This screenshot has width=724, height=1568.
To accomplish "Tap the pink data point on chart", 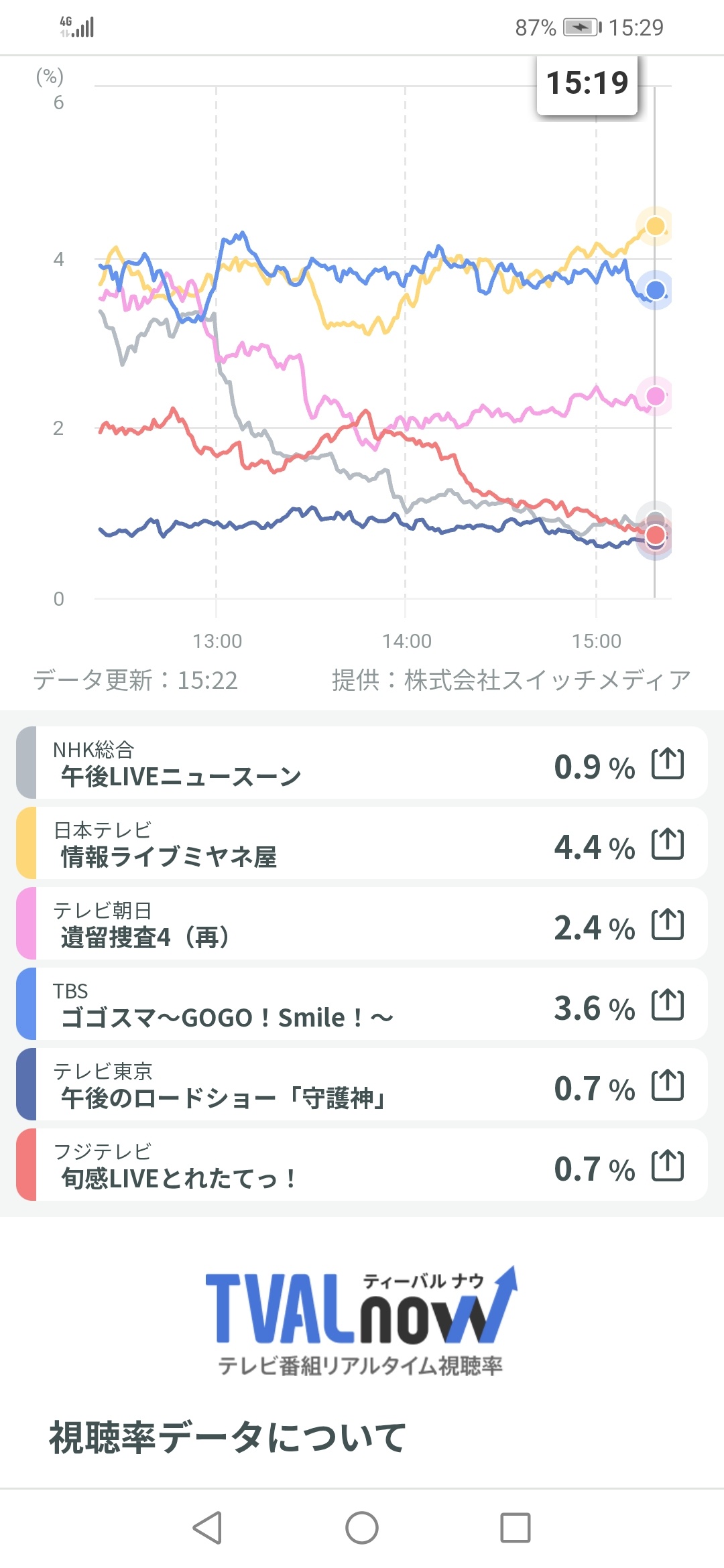I will 655,396.
